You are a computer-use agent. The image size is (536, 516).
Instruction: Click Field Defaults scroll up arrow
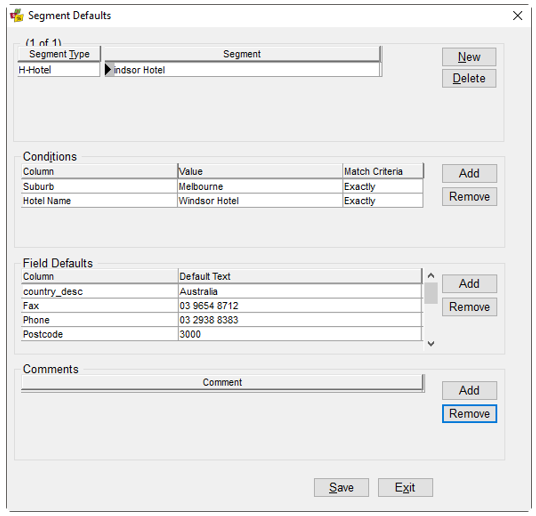click(431, 276)
